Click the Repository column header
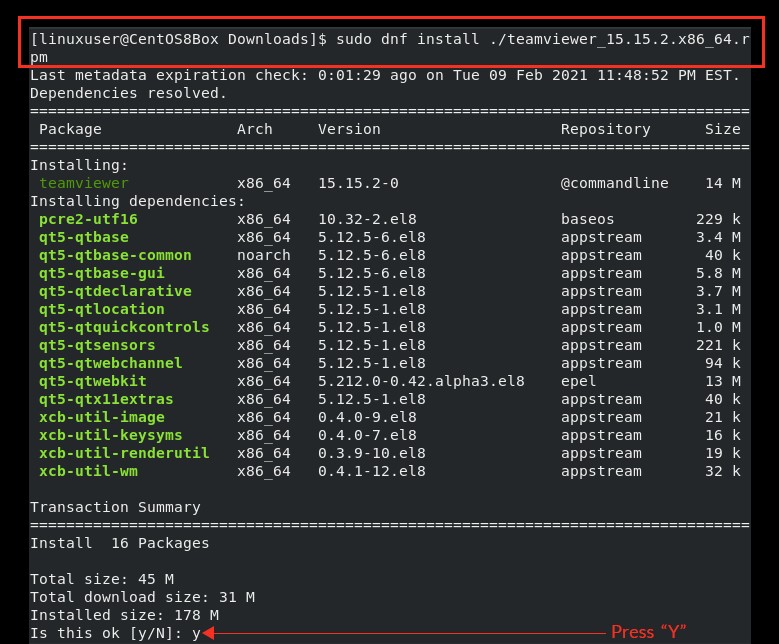779x644 pixels. tap(605, 129)
